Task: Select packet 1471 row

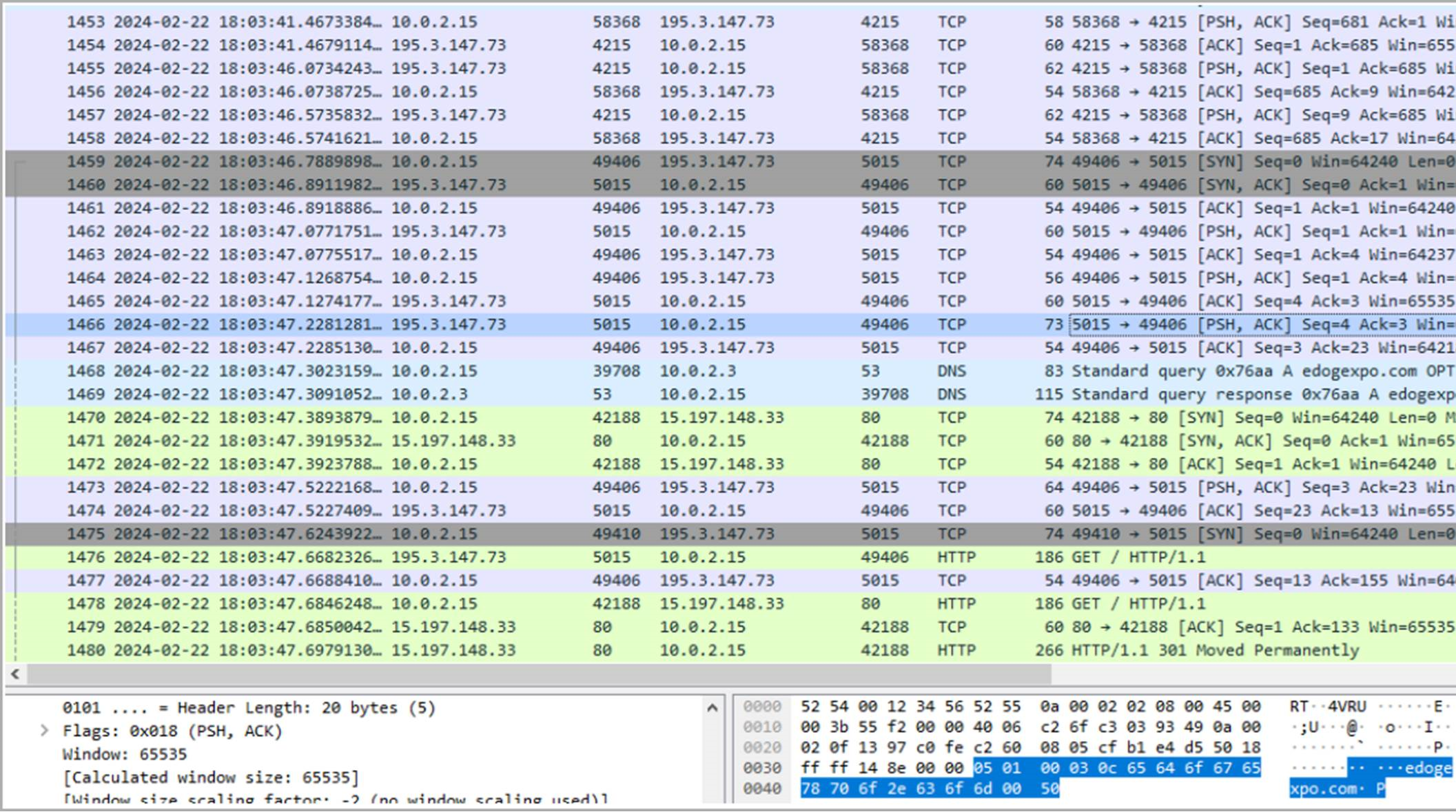Action: tap(730, 441)
